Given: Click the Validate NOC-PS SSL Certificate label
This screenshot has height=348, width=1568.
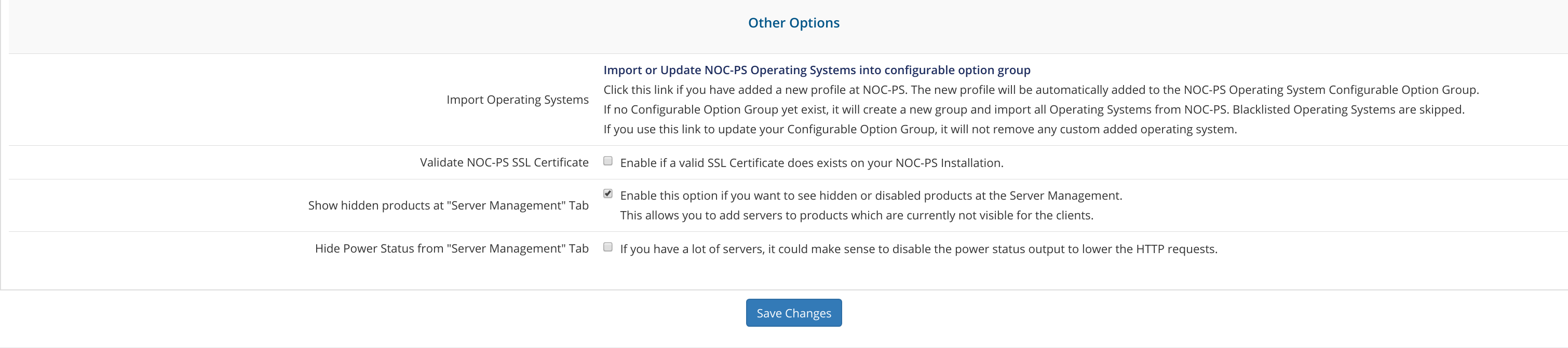Looking at the screenshot, I should point(504,162).
